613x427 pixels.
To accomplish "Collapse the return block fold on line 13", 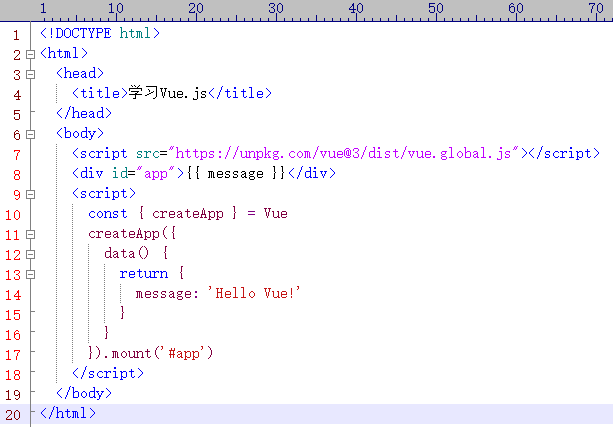I will click(x=30, y=274).
